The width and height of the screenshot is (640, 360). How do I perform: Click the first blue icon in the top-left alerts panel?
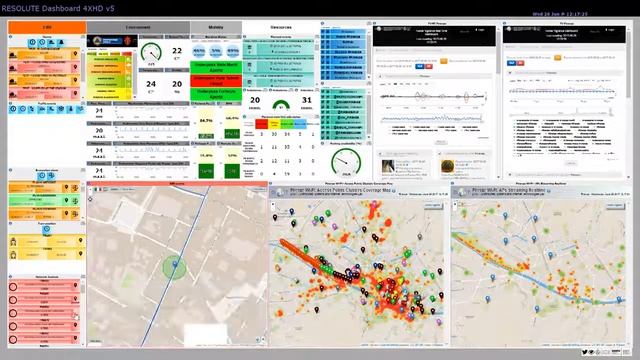click(32, 42)
